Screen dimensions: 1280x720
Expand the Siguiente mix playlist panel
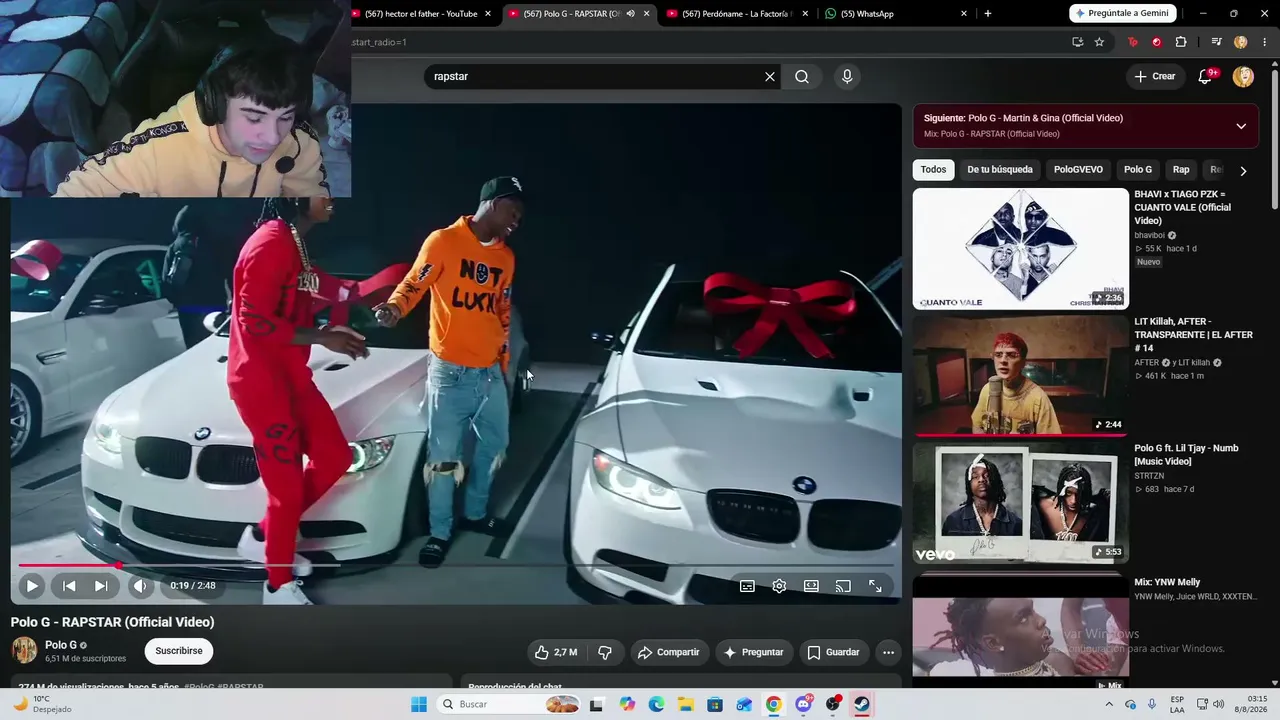pos(1241,126)
